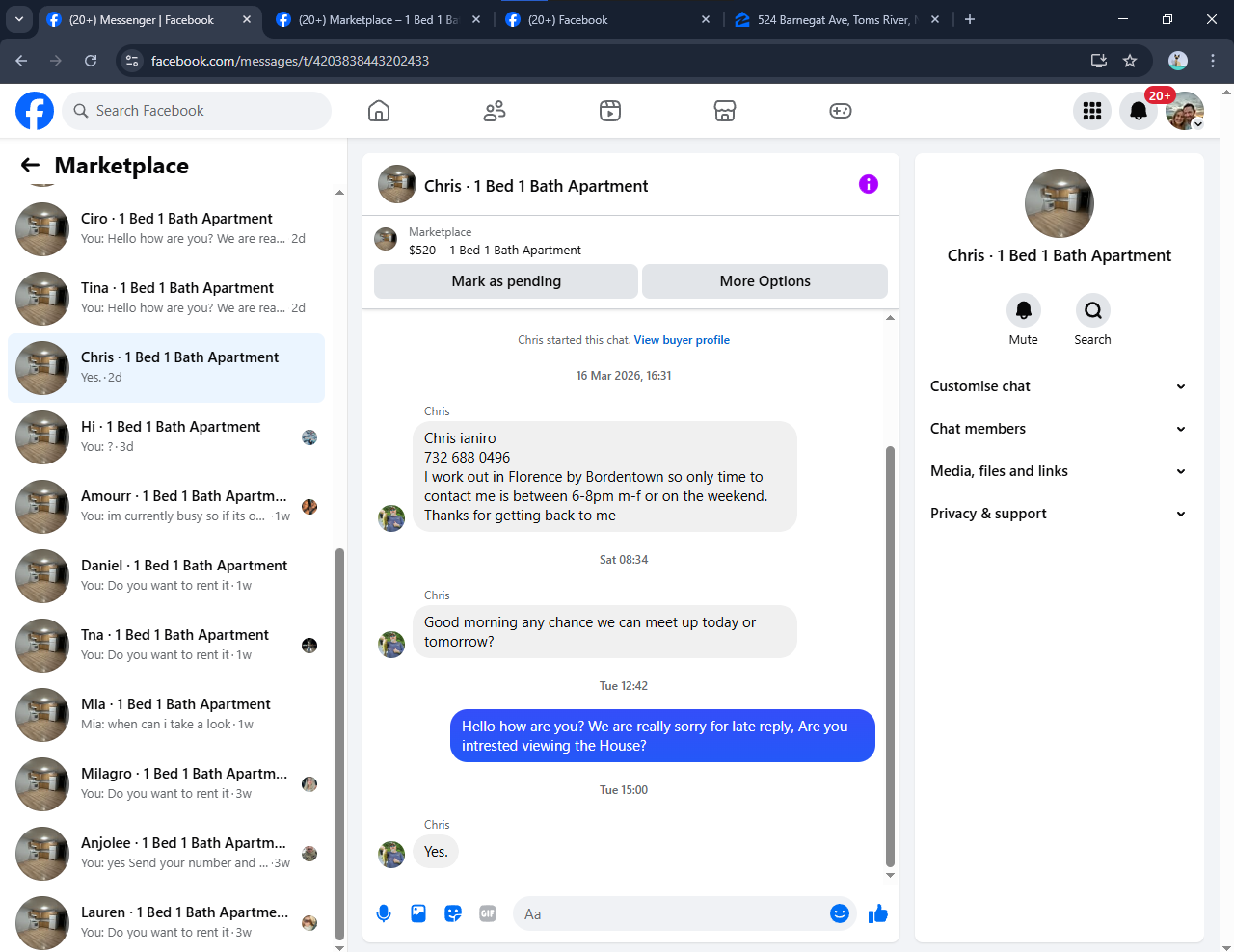Attach a photo using the image icon
This screenshot has width=1234, height=952.
click(418, 913)
